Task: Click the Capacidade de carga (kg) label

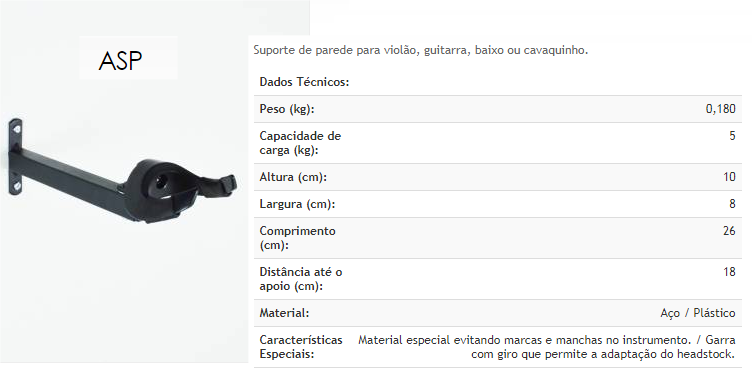Action: coord(300,143)
